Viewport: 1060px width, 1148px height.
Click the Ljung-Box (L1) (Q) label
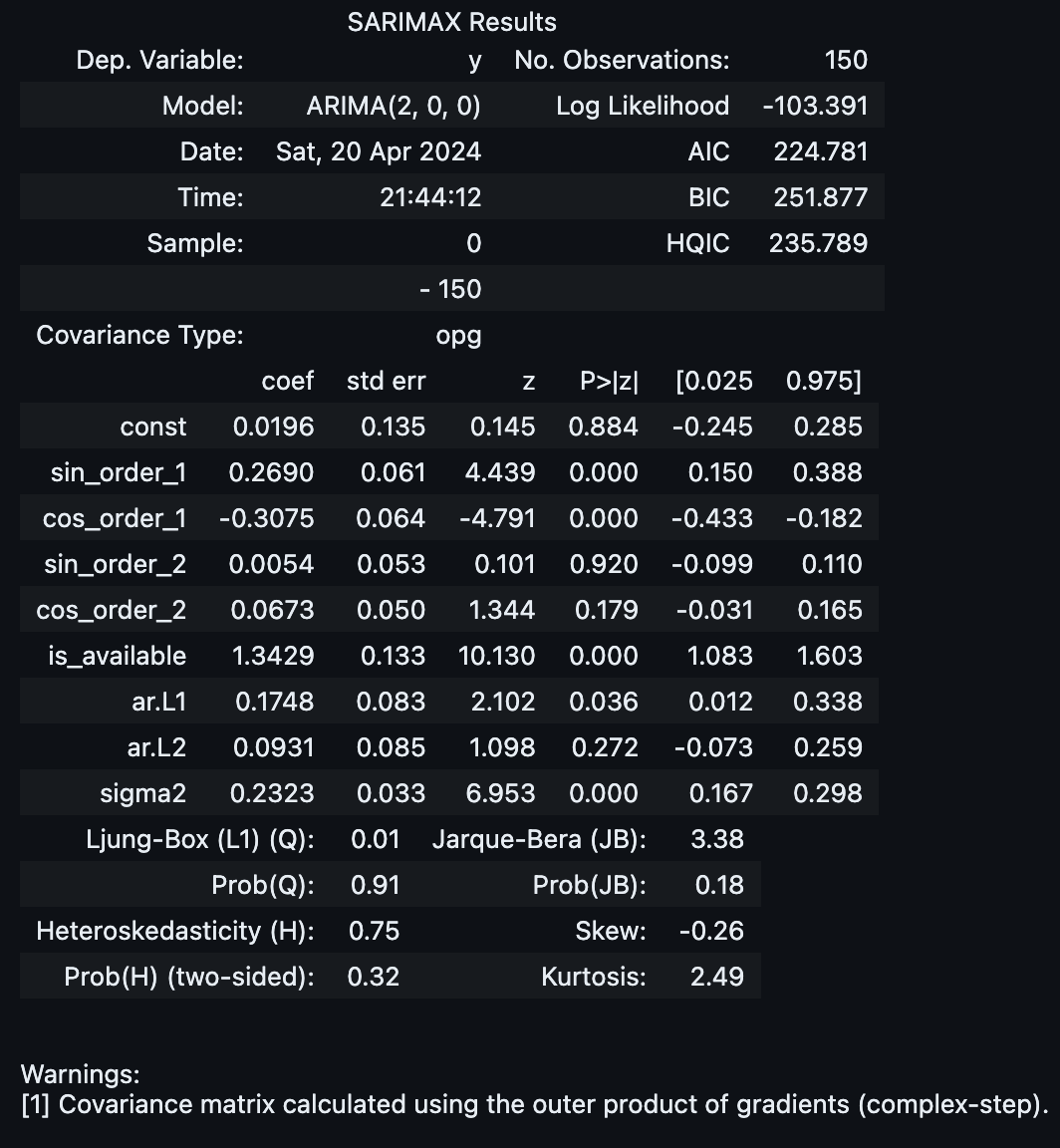(x=200, y=839)
